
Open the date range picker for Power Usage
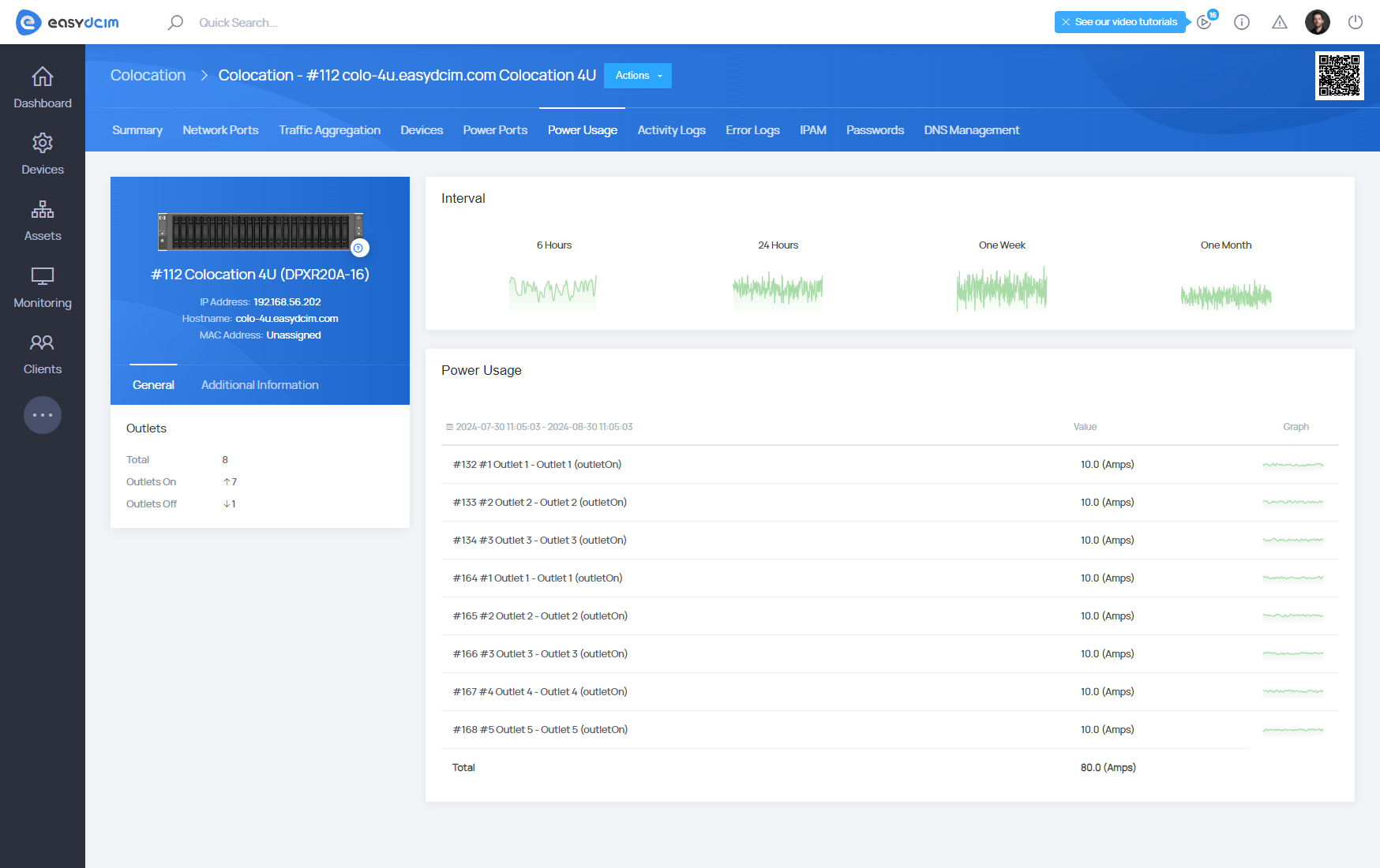pyautogui.click(x=540, y=427)
